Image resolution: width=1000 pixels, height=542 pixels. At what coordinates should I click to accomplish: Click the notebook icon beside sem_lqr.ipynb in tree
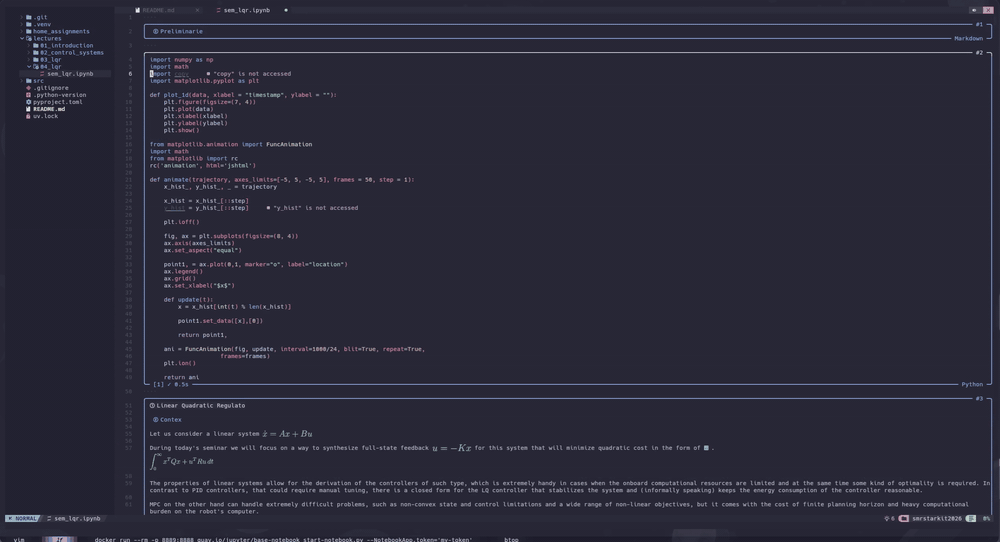click(42, 73)
